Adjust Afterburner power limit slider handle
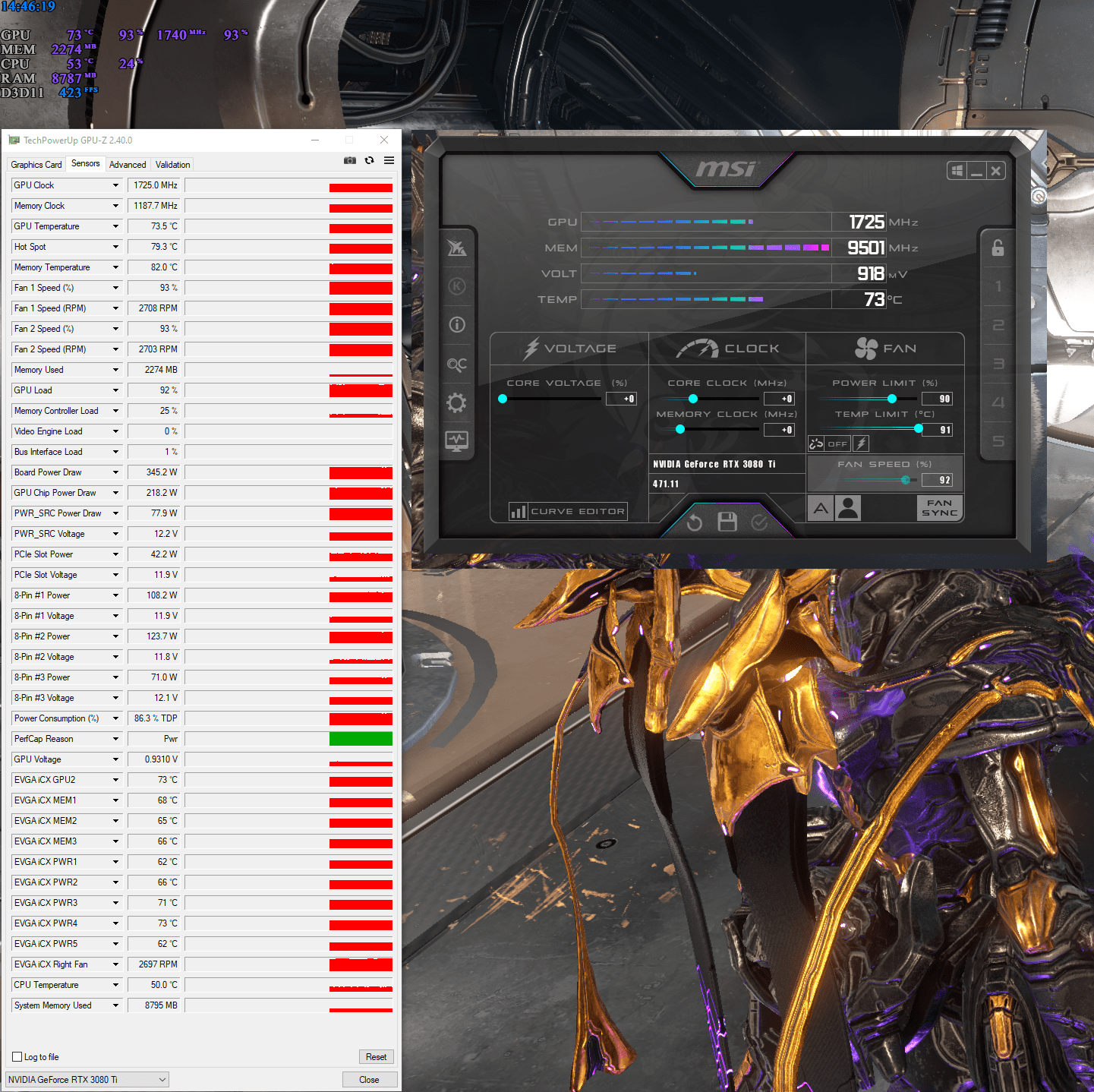 tap(892, 399)
